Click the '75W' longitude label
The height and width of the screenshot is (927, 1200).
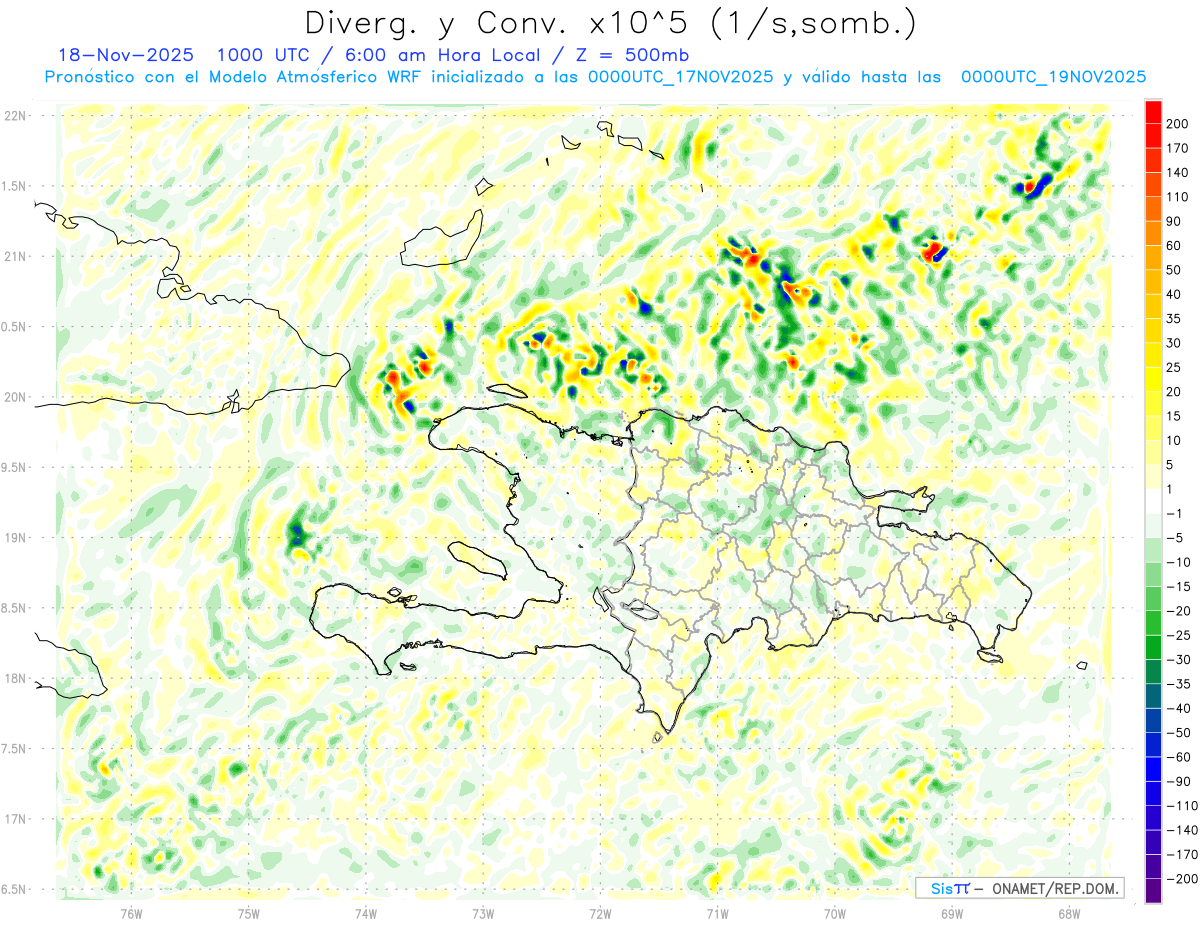[249, 913]
